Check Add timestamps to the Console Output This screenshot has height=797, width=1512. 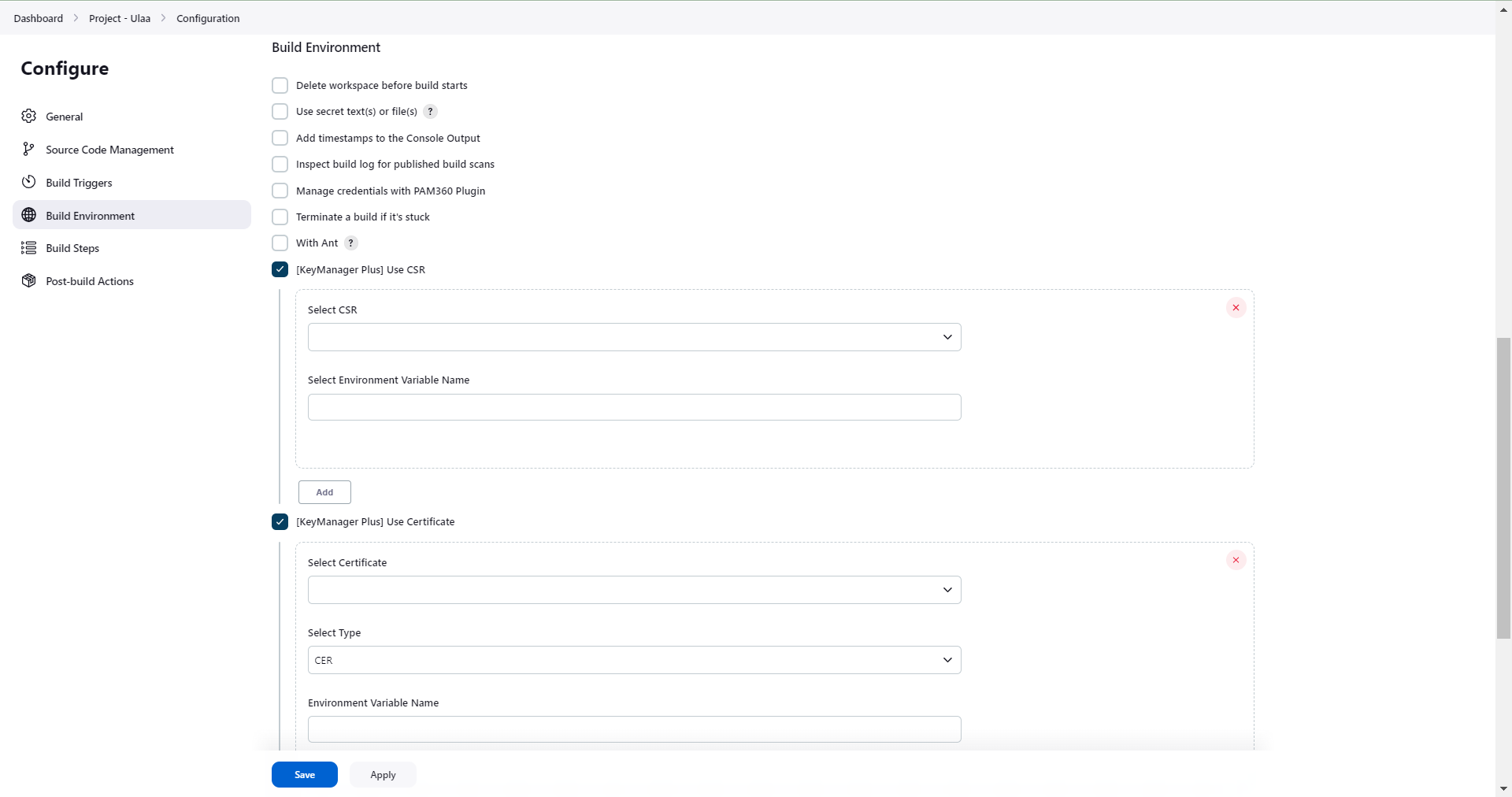pyautogui.click(x=280, y=138)
